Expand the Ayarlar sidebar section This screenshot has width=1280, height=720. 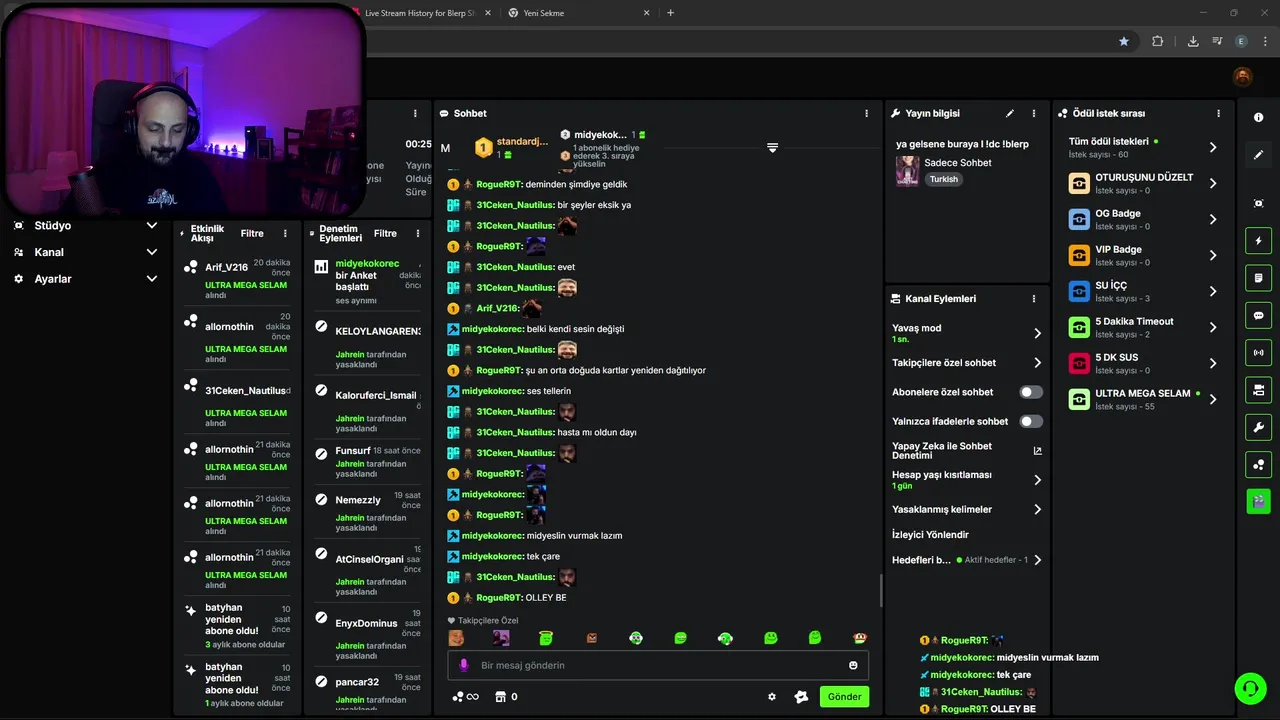85,279
